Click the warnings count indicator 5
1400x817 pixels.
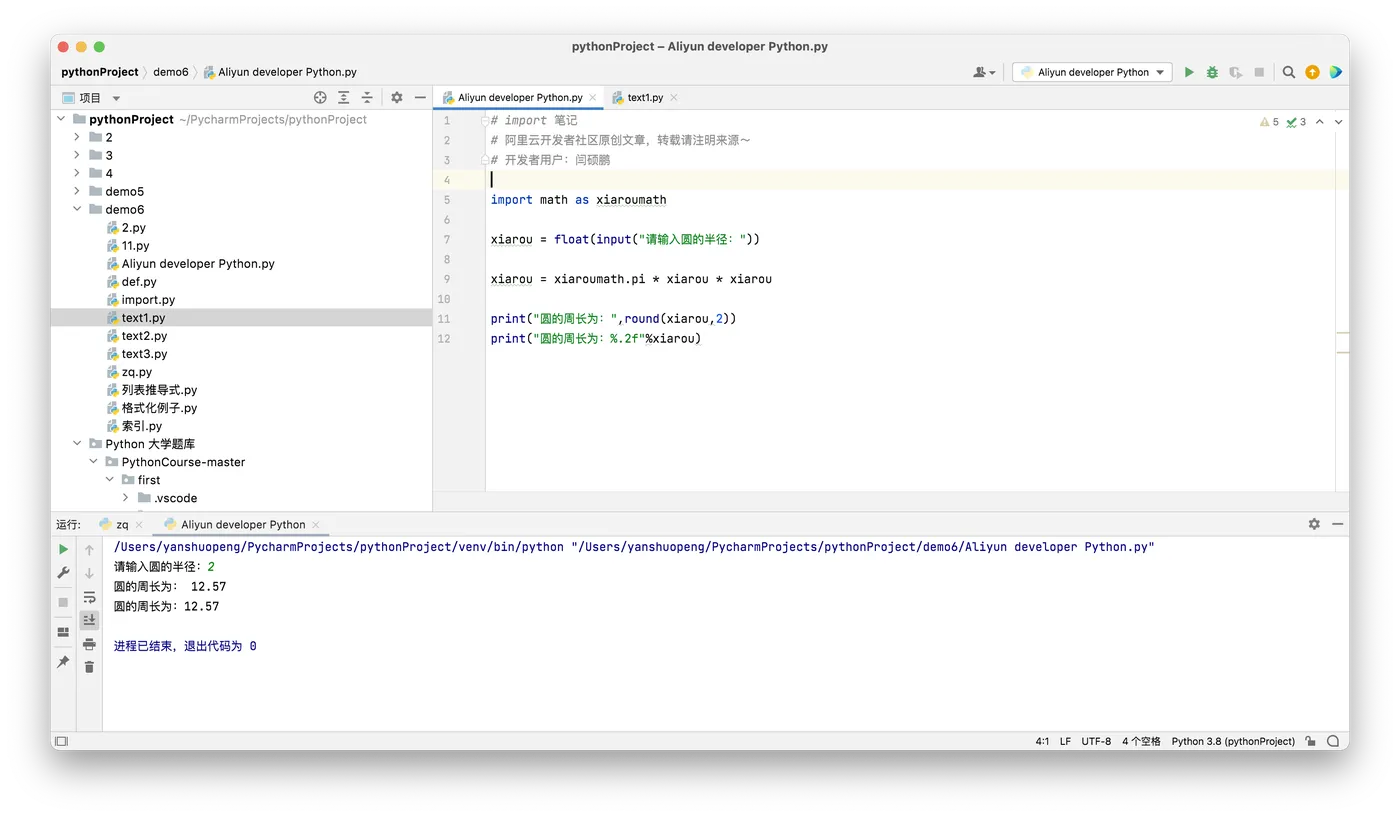click(x=1269, y=122)
